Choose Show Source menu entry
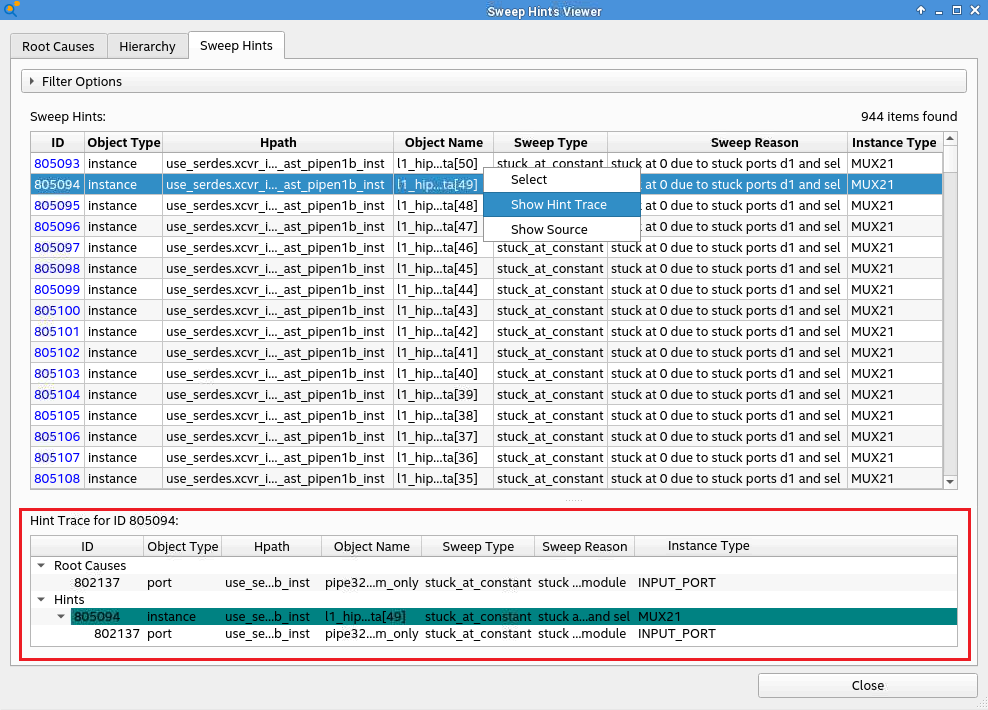The image size is (988, 710). point(549,229)
